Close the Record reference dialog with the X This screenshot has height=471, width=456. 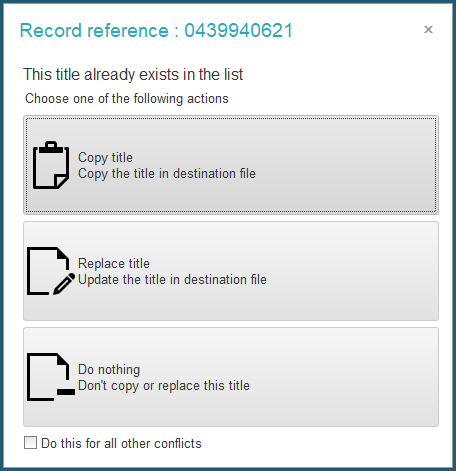(x=428, y=30)
